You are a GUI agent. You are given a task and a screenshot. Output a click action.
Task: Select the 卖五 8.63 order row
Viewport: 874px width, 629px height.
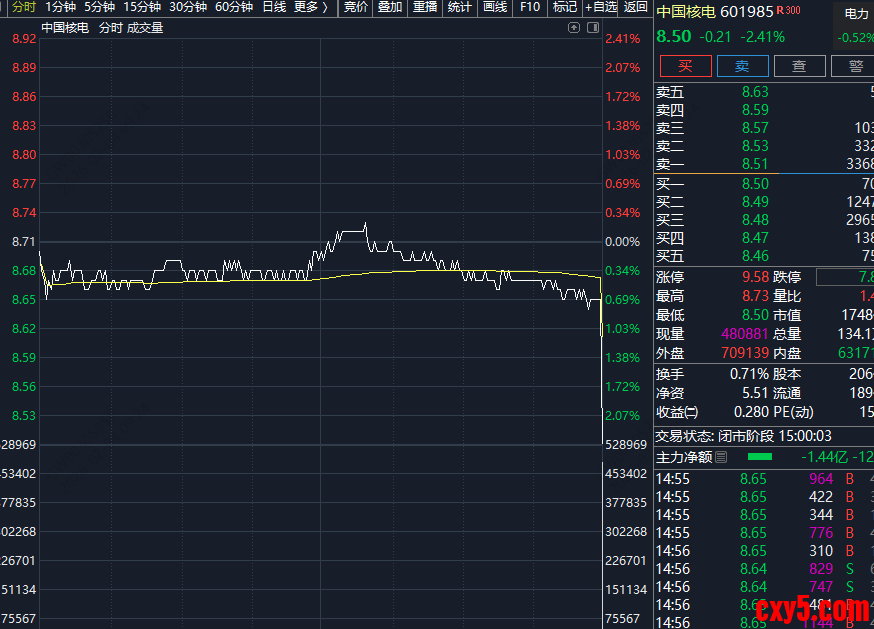click(x=764, y=92)
